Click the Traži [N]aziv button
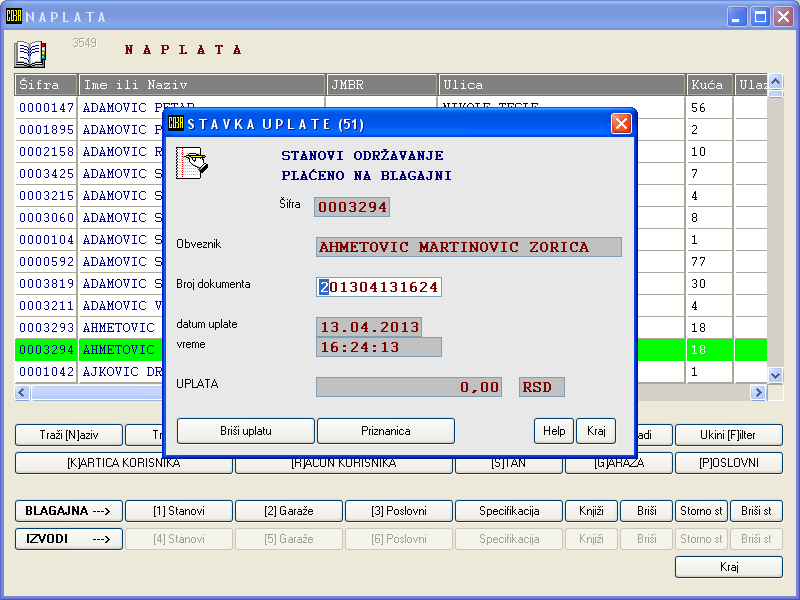The height and width of the screenshot is (600, 800). (69, 435)
